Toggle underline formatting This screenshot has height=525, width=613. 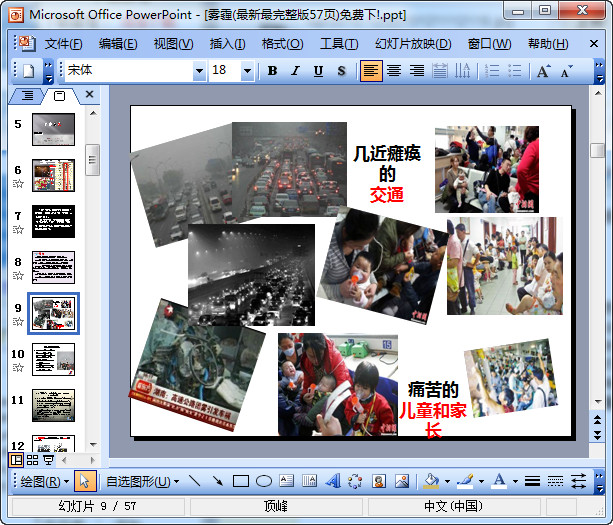click(318, 71)
